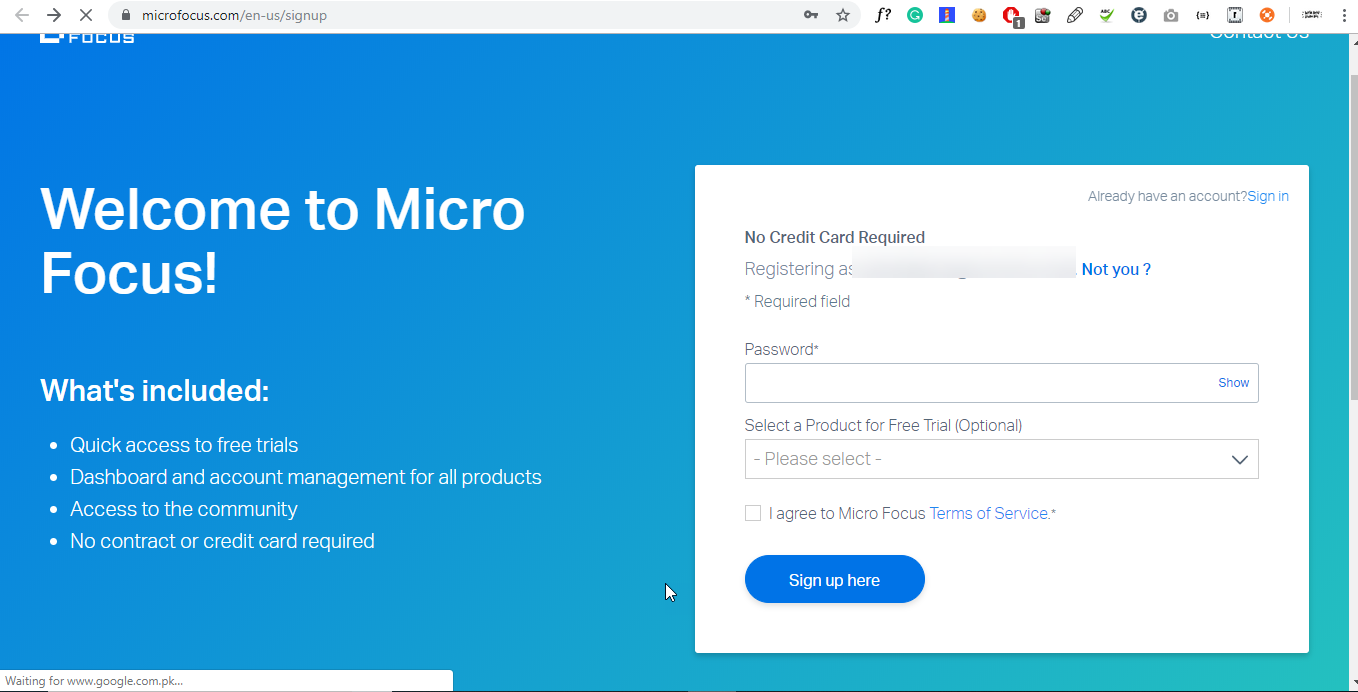
Task: Open Chrome's three-dot menu
Action: (1343, 15)
